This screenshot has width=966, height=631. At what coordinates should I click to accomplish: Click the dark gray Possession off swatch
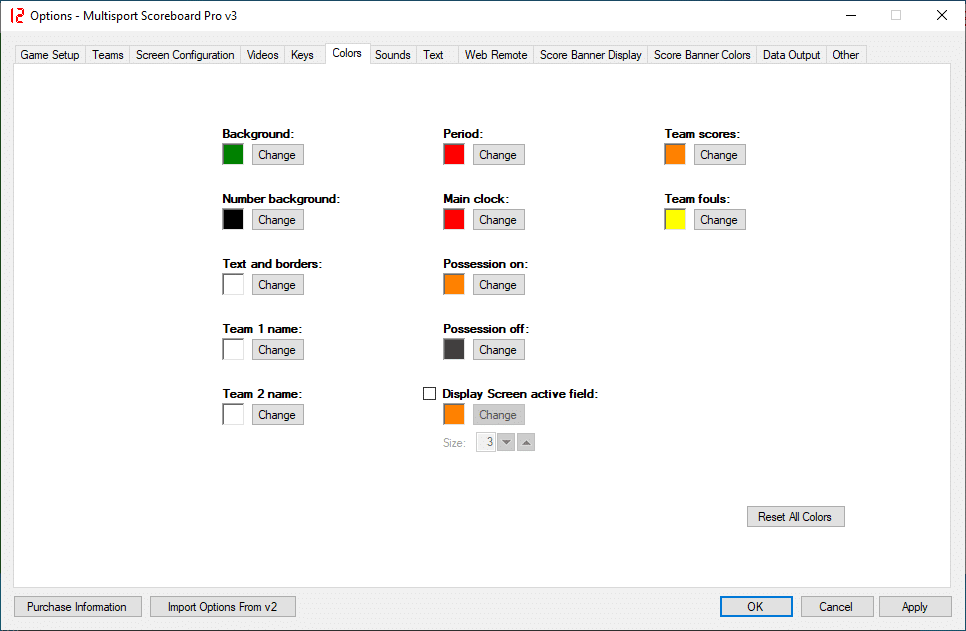coord(454,350)
